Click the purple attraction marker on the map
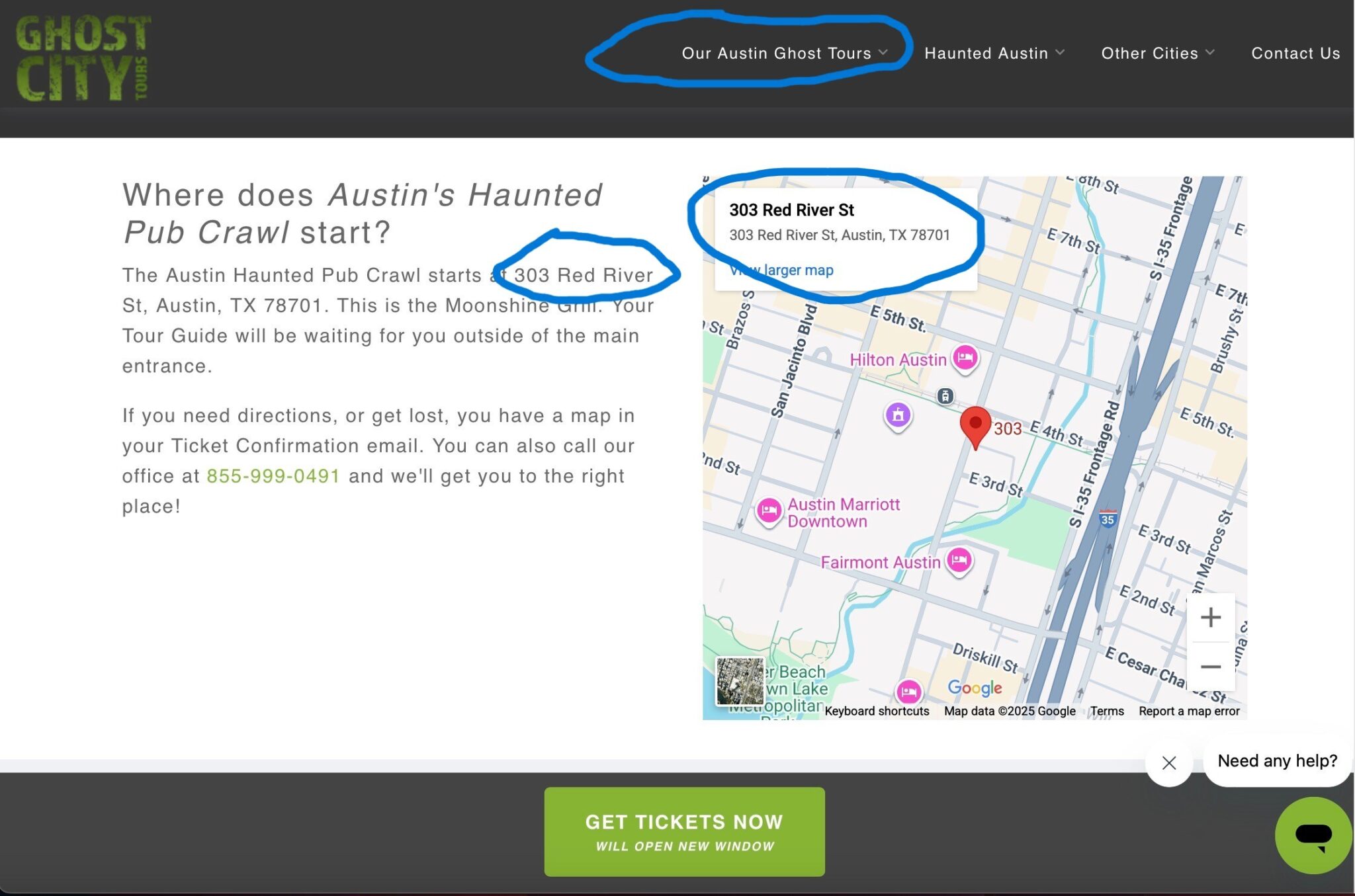 (897, 416)
